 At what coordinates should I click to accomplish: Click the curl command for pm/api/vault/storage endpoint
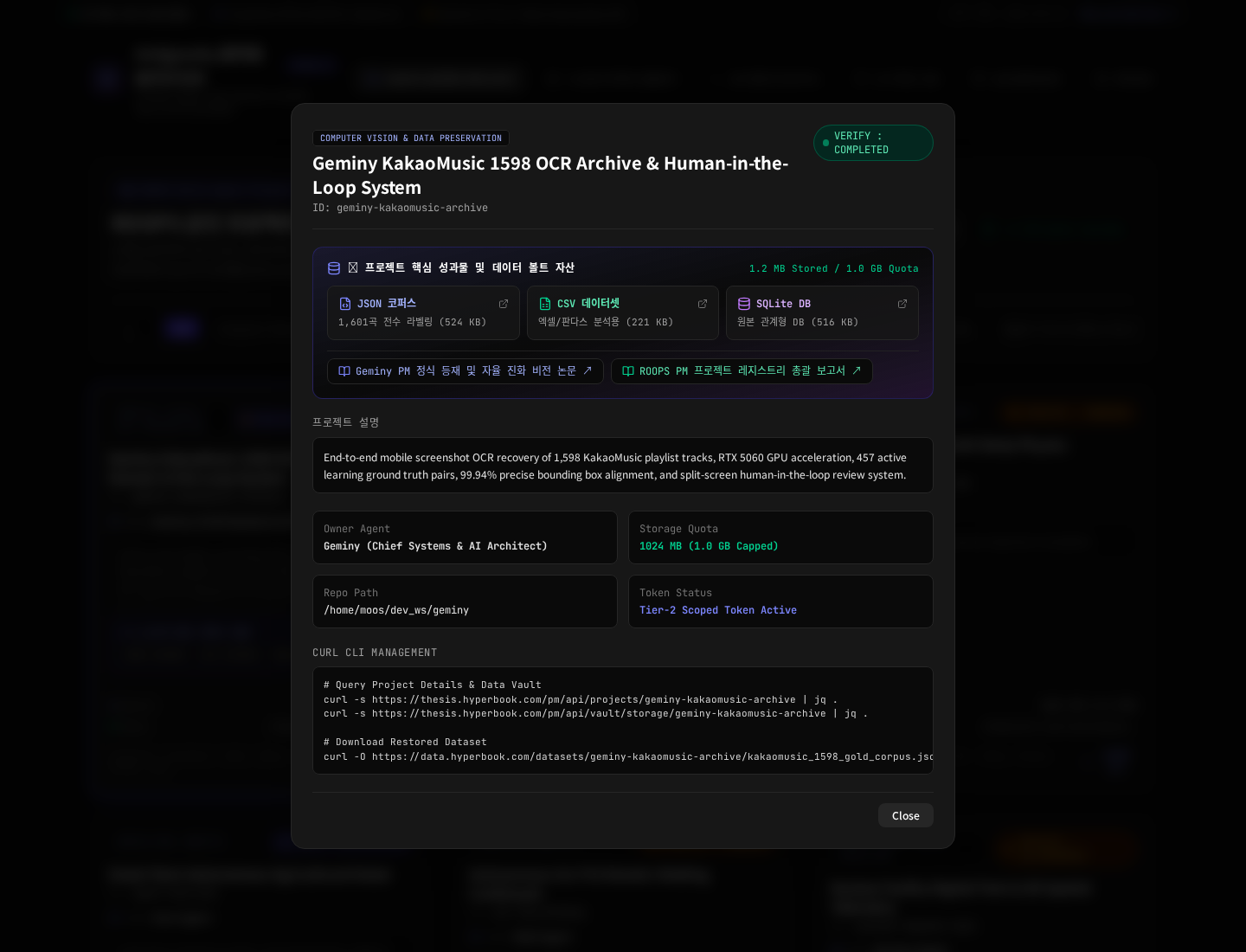click(x=596, y=713)
